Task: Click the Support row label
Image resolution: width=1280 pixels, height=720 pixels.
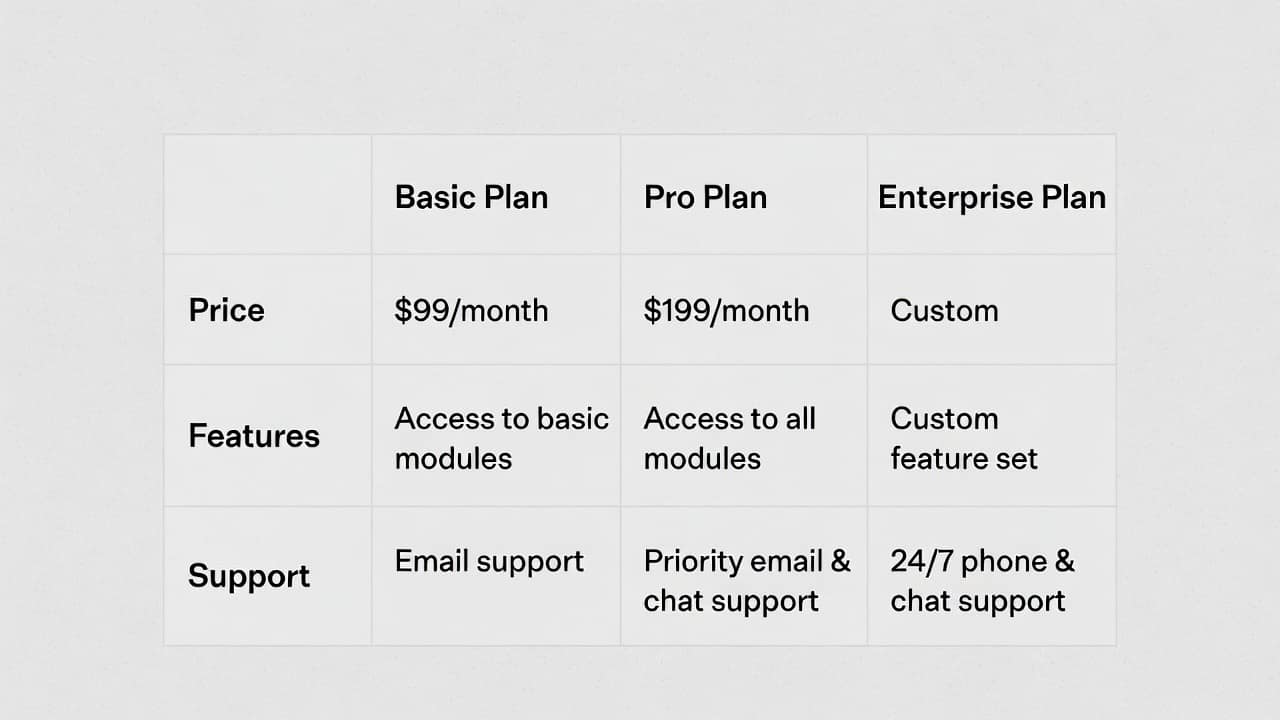Action: [x=249, y=576]
